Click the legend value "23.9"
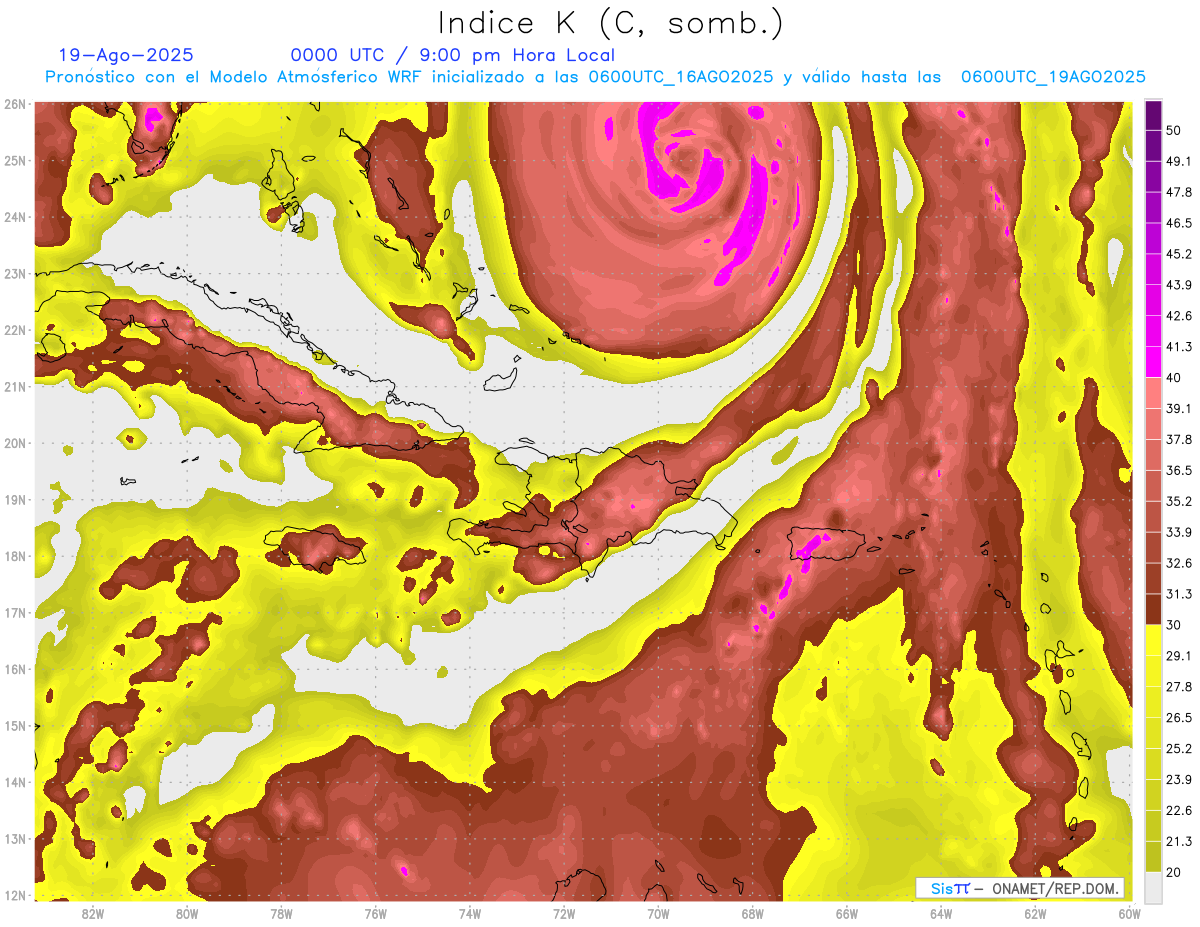This screenshot has width=1200, height=927. click(1179, 779)
